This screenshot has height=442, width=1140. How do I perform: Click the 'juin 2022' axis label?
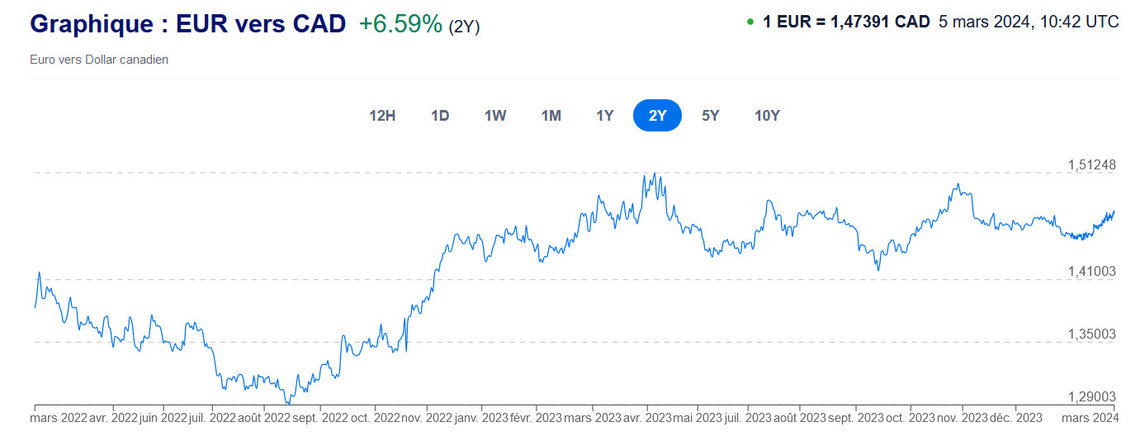(163, 418)
